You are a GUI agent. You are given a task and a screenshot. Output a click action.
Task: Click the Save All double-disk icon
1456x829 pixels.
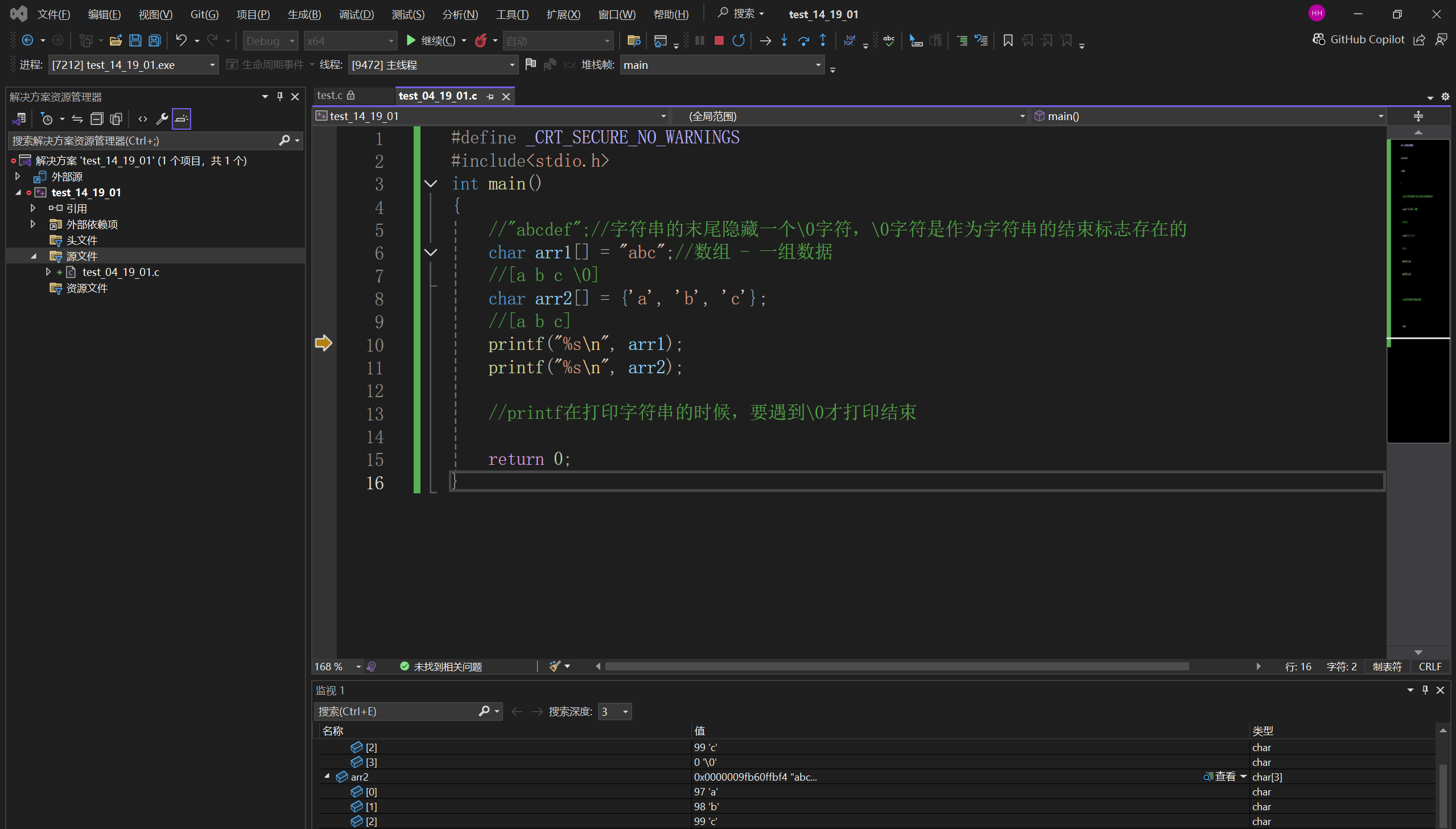point(154,40)
